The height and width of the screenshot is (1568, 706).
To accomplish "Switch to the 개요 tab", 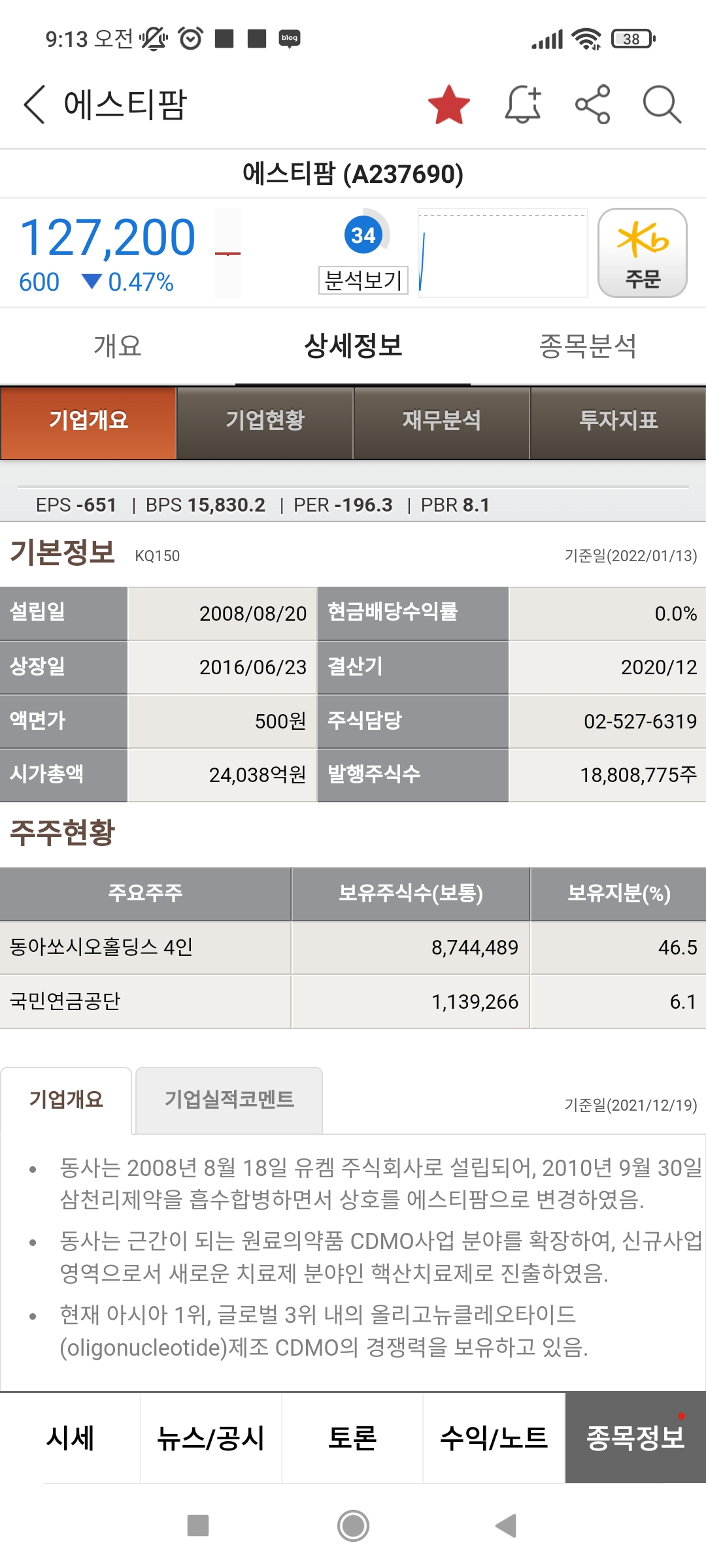I will pyautogui.click(x=118, y=346).
